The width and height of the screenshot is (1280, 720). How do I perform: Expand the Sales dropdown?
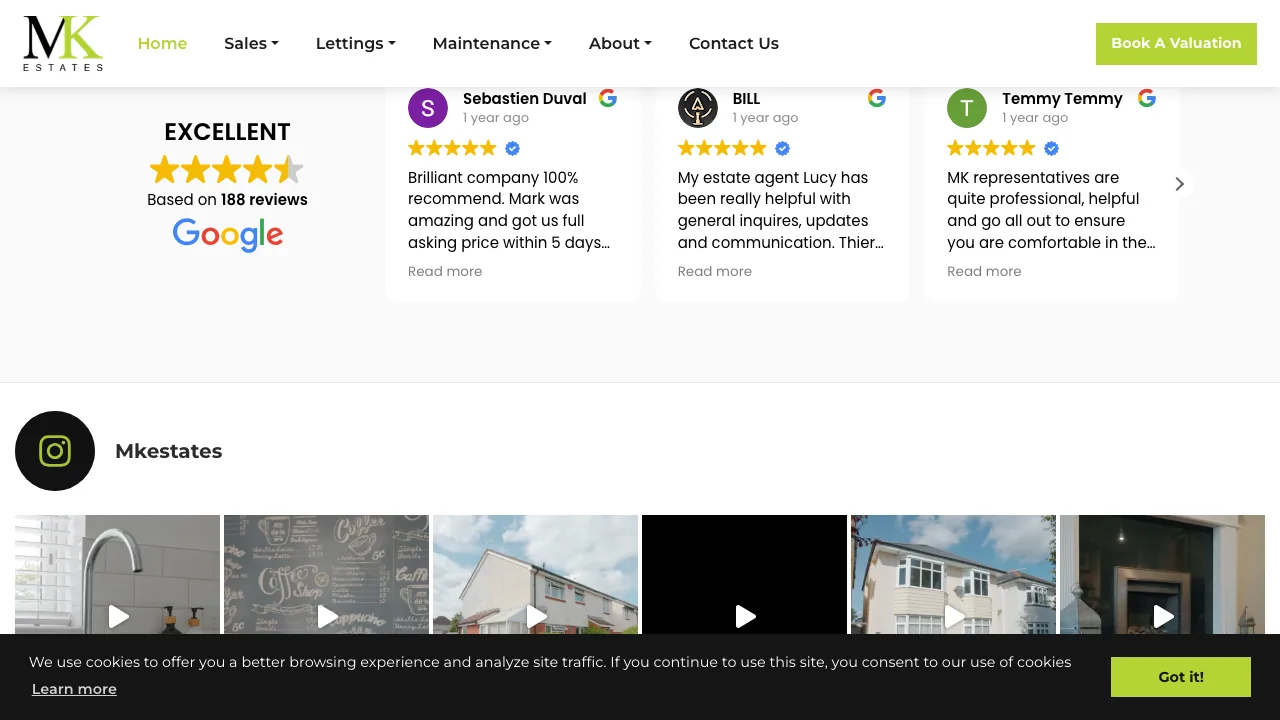(x=251, y=43)
